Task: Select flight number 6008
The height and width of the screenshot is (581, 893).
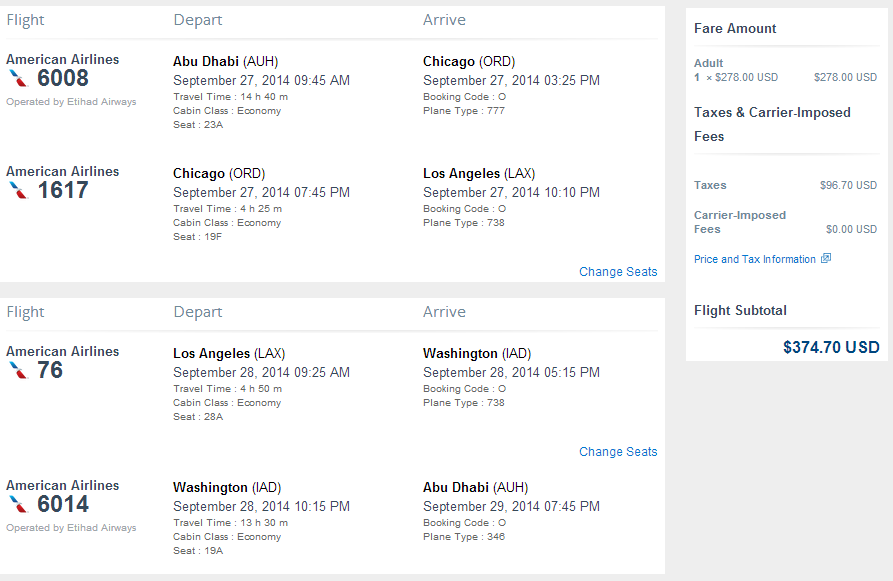Action: (63, 78)
